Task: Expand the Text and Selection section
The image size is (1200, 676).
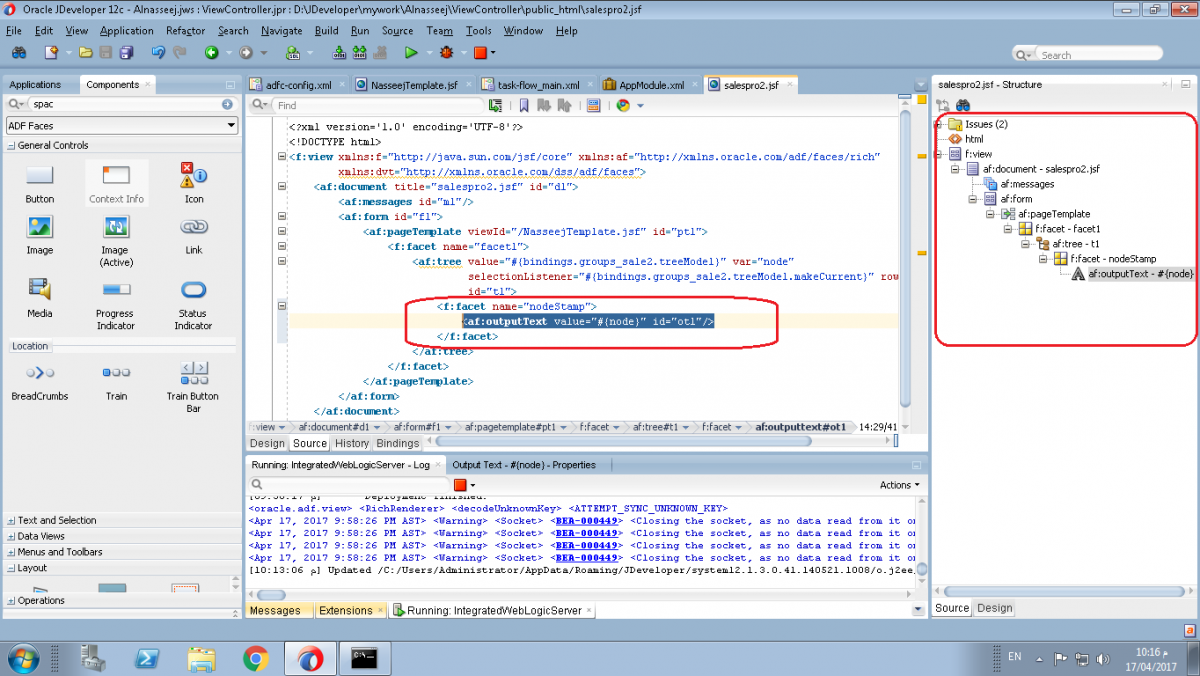Action: (11, 520)
